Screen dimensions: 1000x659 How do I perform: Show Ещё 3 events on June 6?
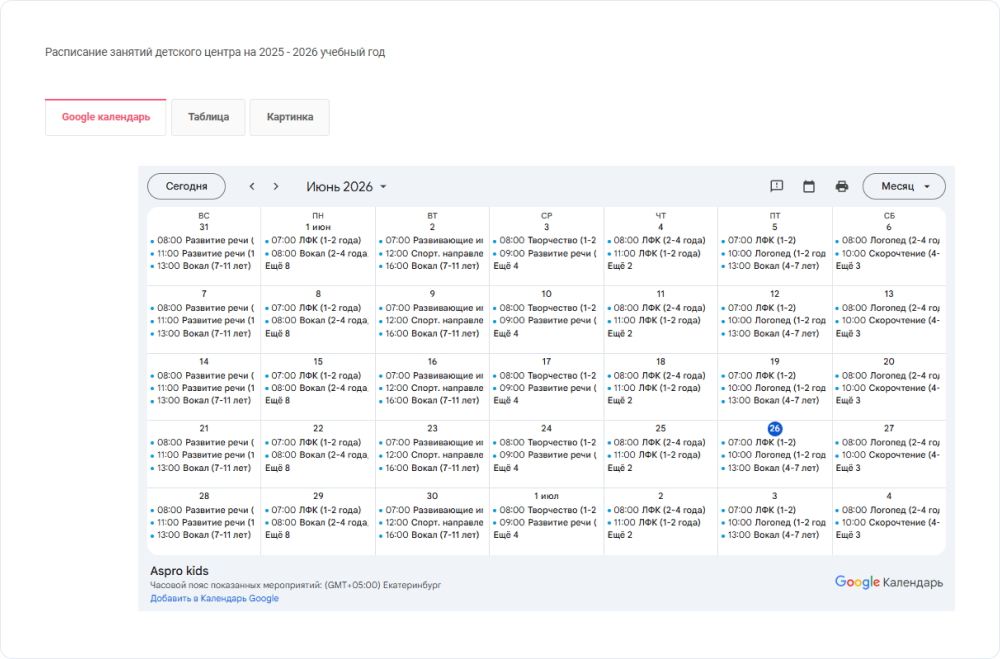(x=848, y=266)
